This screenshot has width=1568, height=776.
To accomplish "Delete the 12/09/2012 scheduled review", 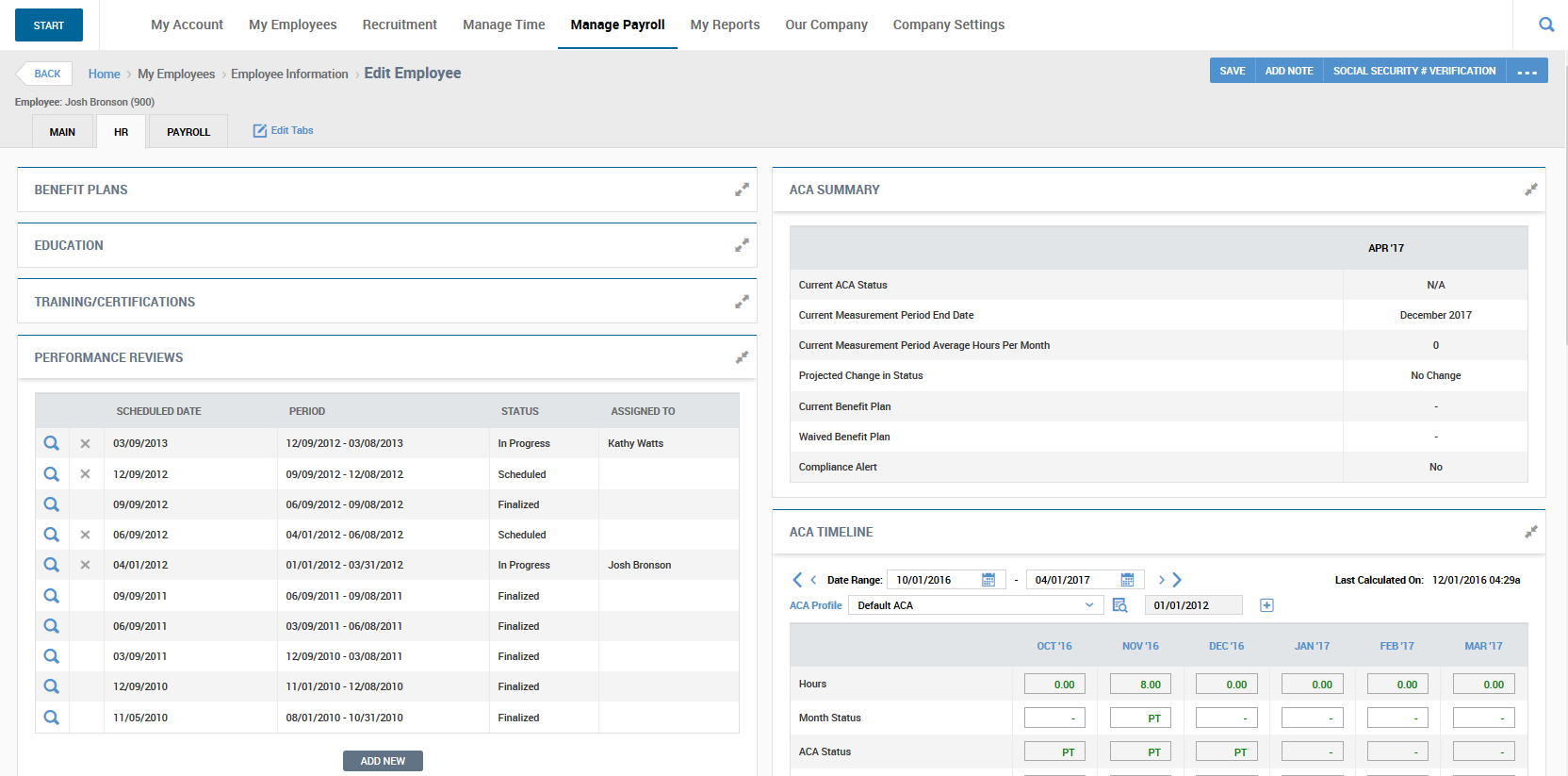I will click(85, 474).
